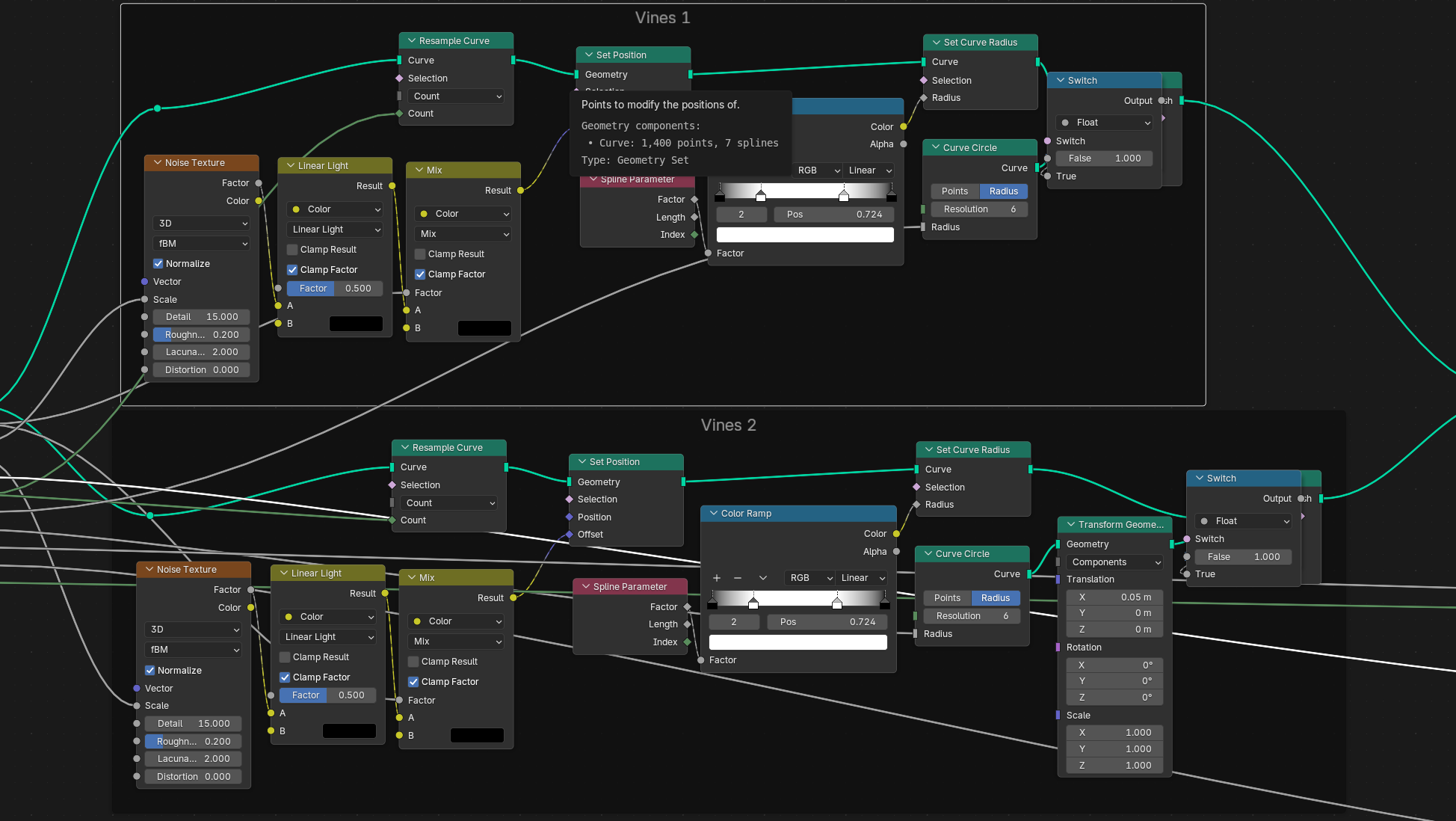Open the Components dropdown in Transform Geometry
The width and height of the screenshot is (1456, 821).
[1115, 562]
